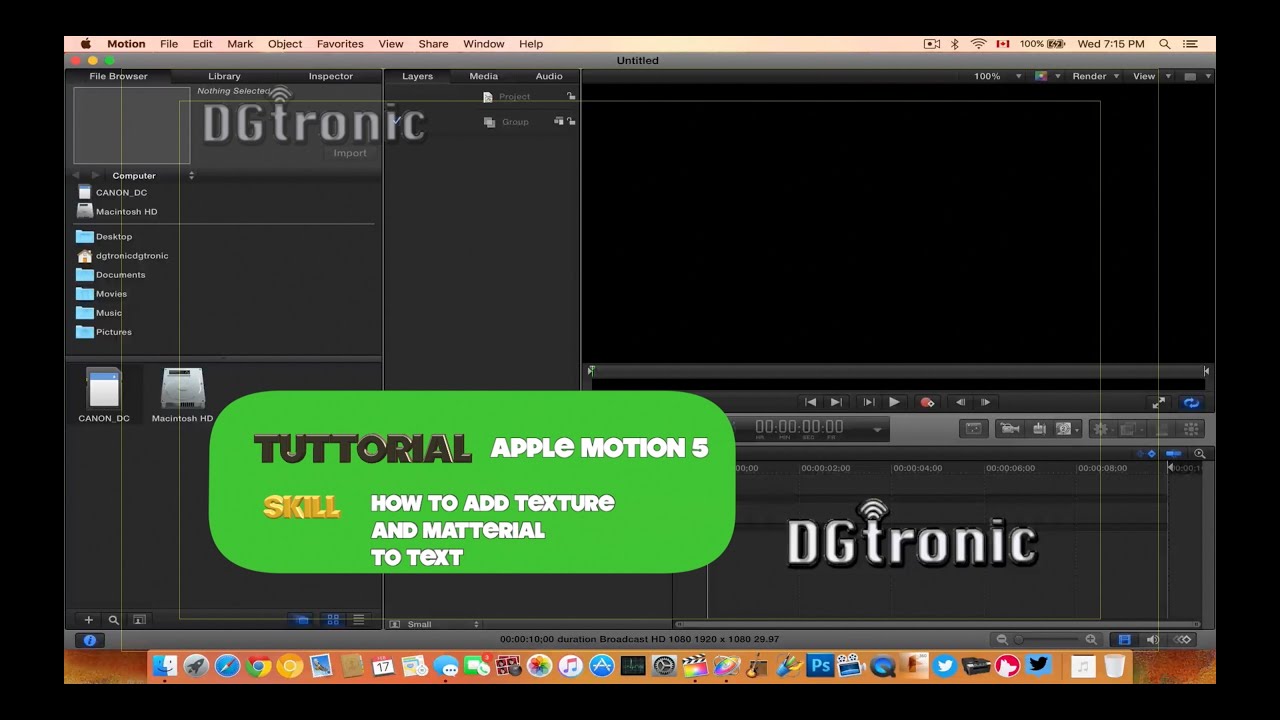Screen dimensions: 1280x720
Task: Click the red Record animation button
Action: click(927, 402)
